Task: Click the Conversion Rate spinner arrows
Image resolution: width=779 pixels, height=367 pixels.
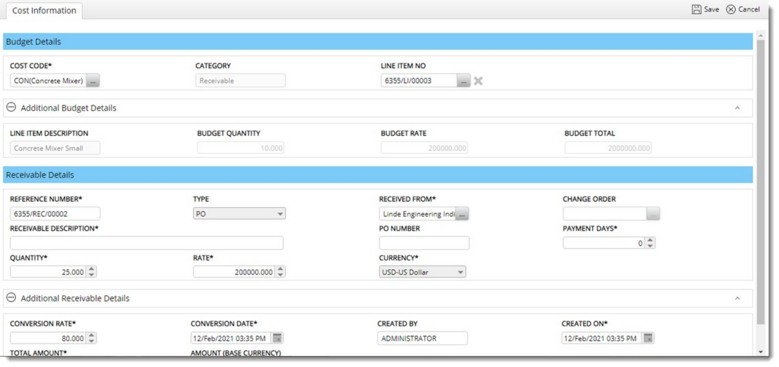Action: pyautogui.click(x=91, y=338)
